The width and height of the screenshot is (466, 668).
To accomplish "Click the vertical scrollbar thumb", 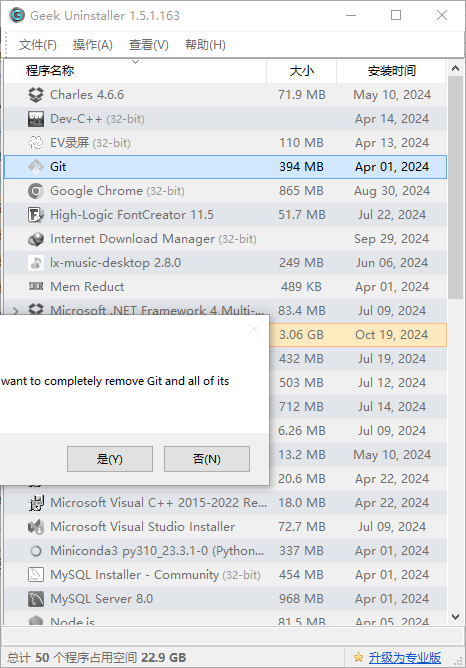I will [x=455, y=187].
